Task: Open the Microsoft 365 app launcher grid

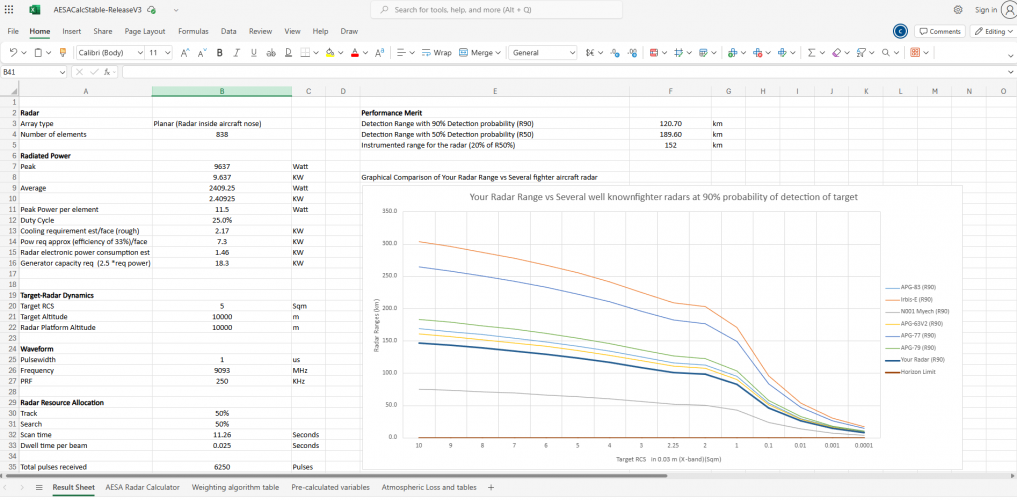Action: click(9, 10)
